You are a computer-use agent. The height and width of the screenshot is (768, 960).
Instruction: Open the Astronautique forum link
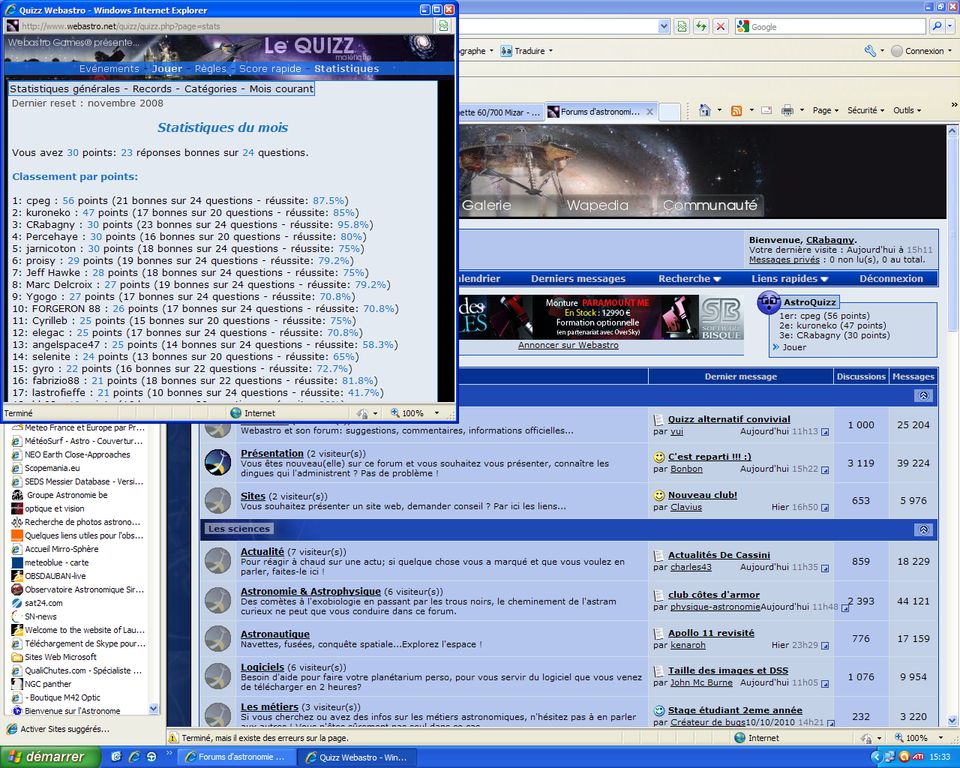pyautogui.click(x=275, y=634)
